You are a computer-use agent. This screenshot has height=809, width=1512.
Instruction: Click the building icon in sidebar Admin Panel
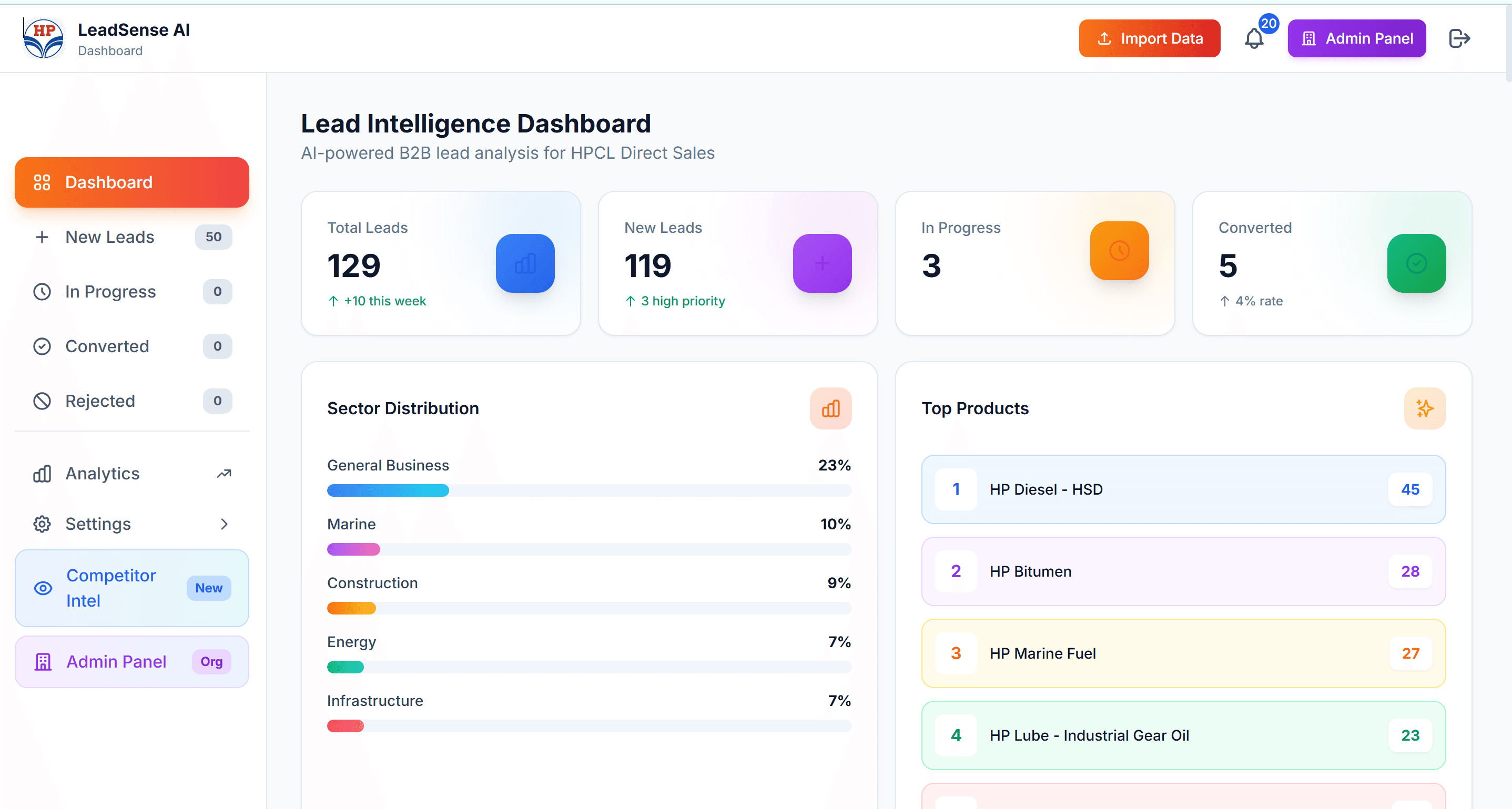point(43,662)
